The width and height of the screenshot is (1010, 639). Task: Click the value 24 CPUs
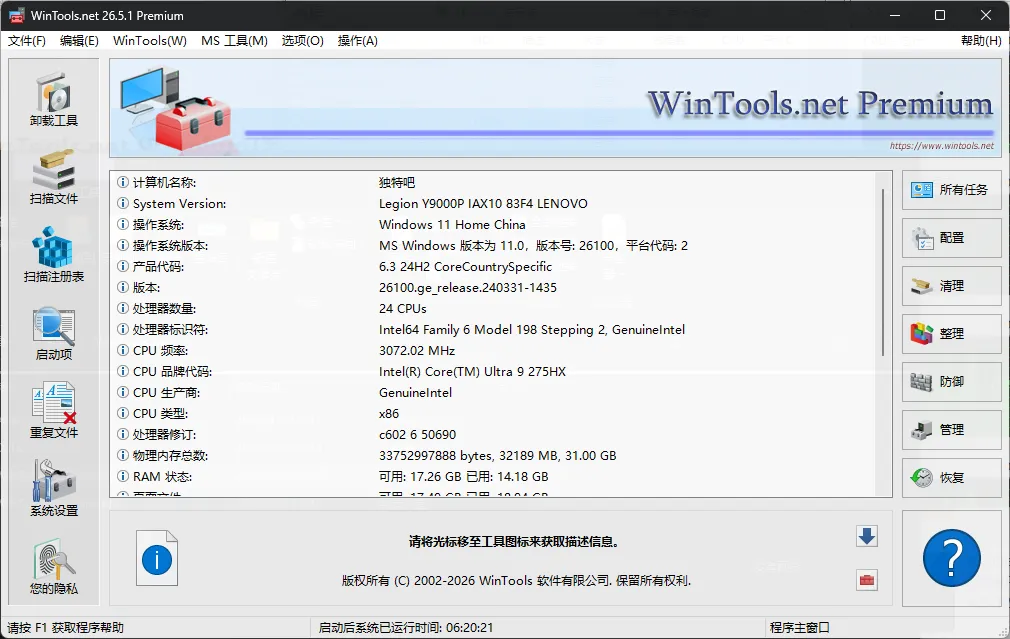pos(403,309)
